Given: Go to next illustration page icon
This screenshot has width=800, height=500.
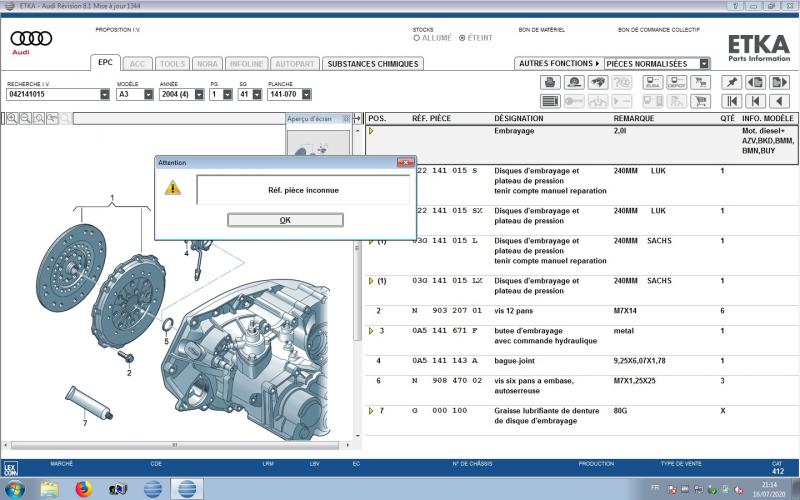Looking at the screenshot, I should pyautogui.click(x=780, y=82).
